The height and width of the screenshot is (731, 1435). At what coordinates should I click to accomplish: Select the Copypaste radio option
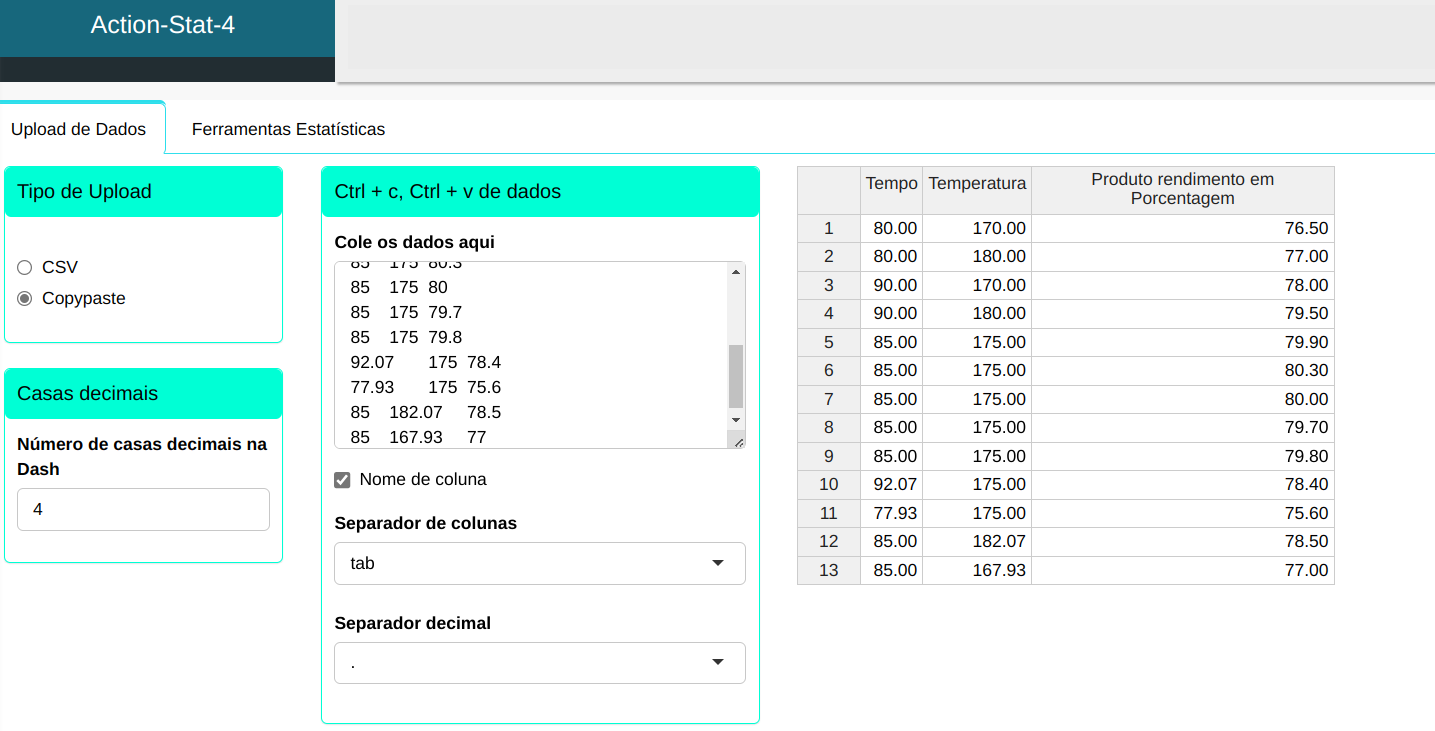pos(25,298)
